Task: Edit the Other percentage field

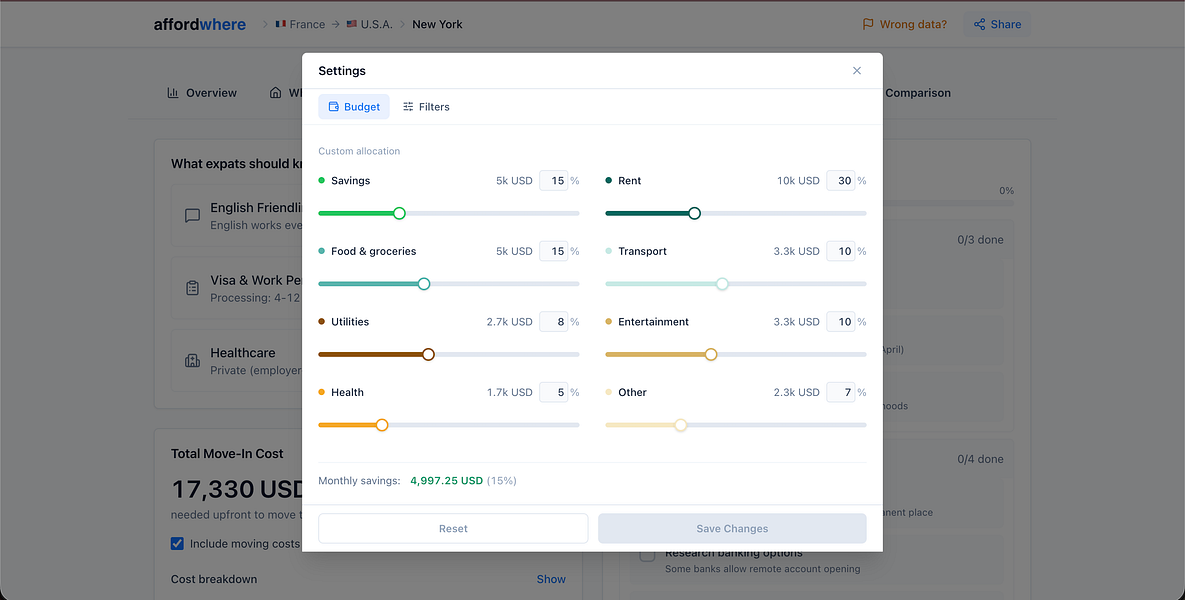Action: point(840,392)
